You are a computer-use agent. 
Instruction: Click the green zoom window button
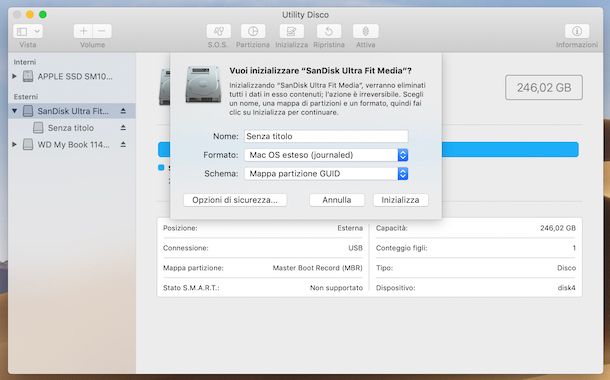(x=43, y=14)
